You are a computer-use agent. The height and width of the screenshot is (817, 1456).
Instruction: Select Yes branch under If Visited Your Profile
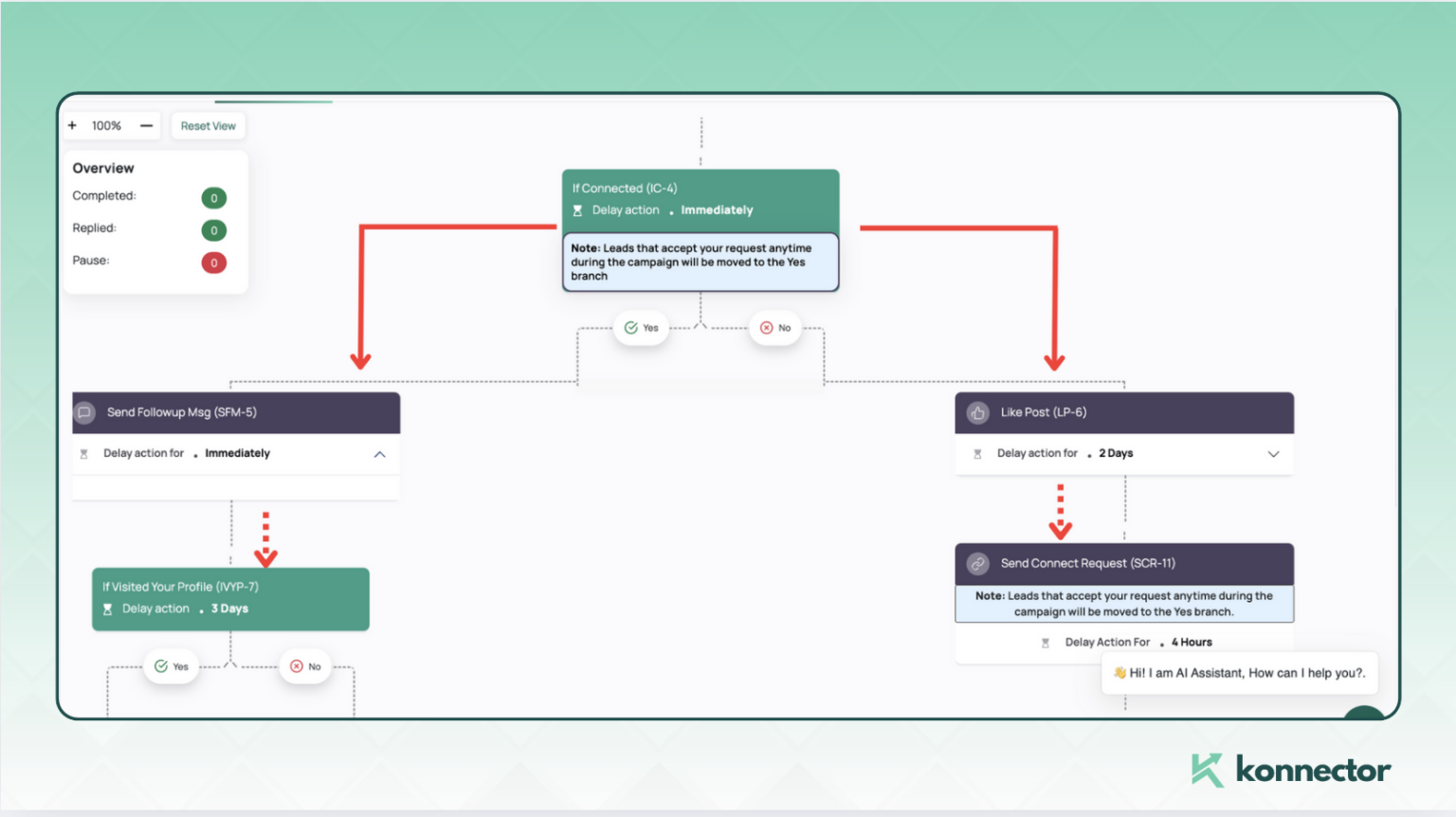[172, 666]
